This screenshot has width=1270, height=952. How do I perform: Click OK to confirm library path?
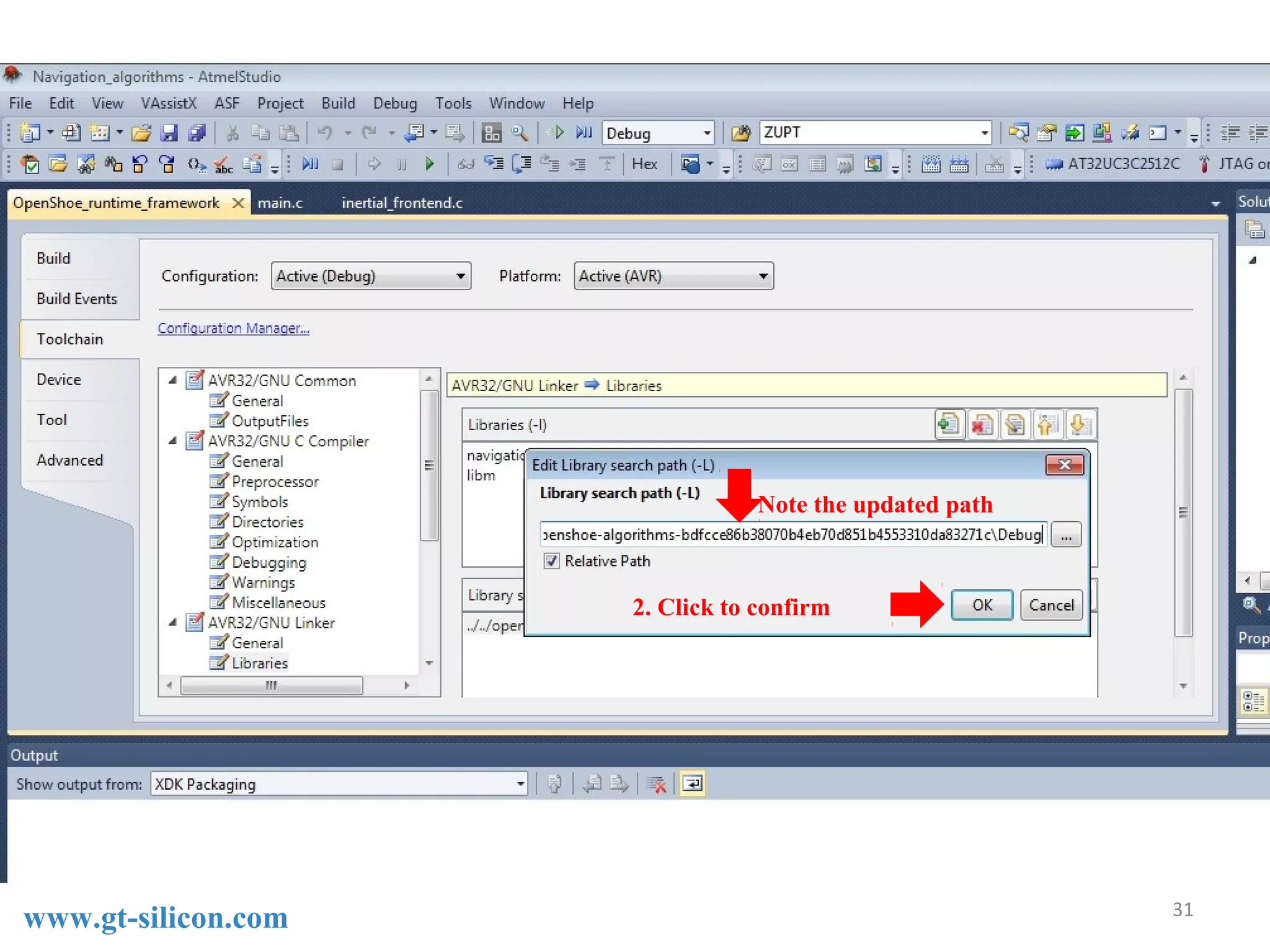click(982, 605)
